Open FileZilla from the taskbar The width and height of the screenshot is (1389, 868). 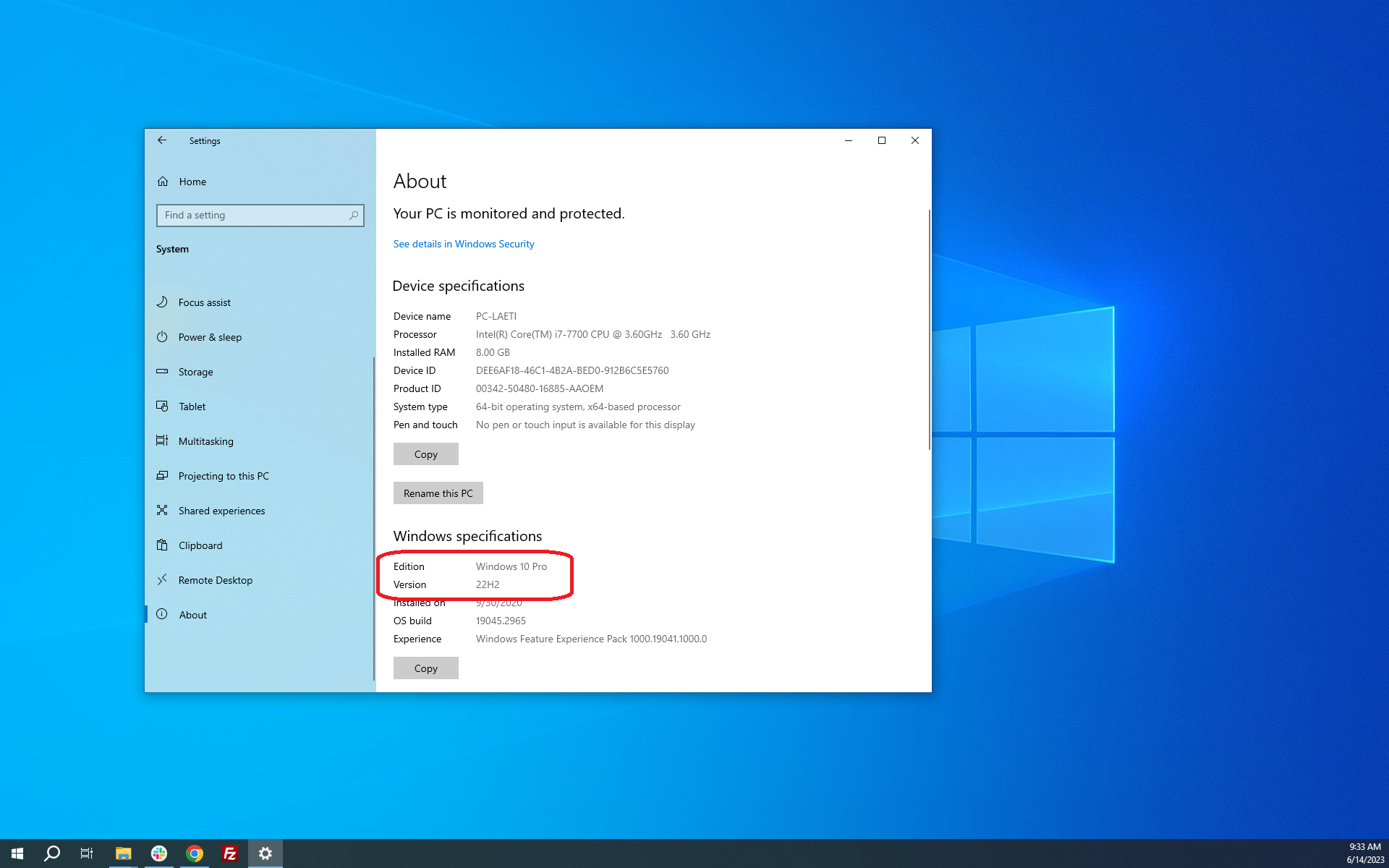pyautogui.click(x=229, y=854)
